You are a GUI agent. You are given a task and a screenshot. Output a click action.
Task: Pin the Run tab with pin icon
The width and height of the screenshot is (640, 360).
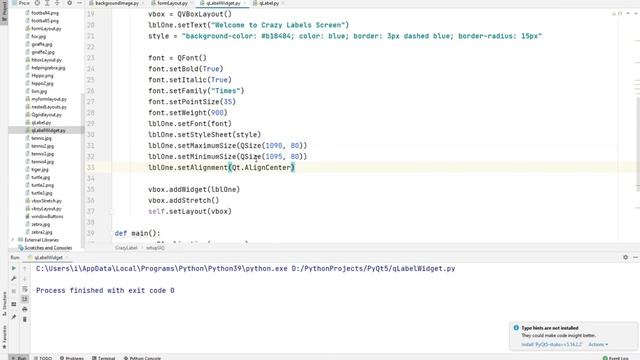pos(13,317)
